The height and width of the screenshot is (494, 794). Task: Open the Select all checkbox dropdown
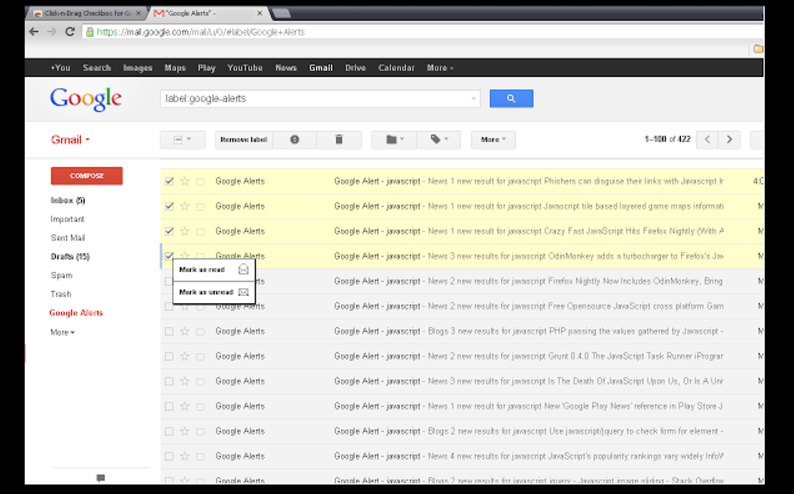tap(183, 140)
